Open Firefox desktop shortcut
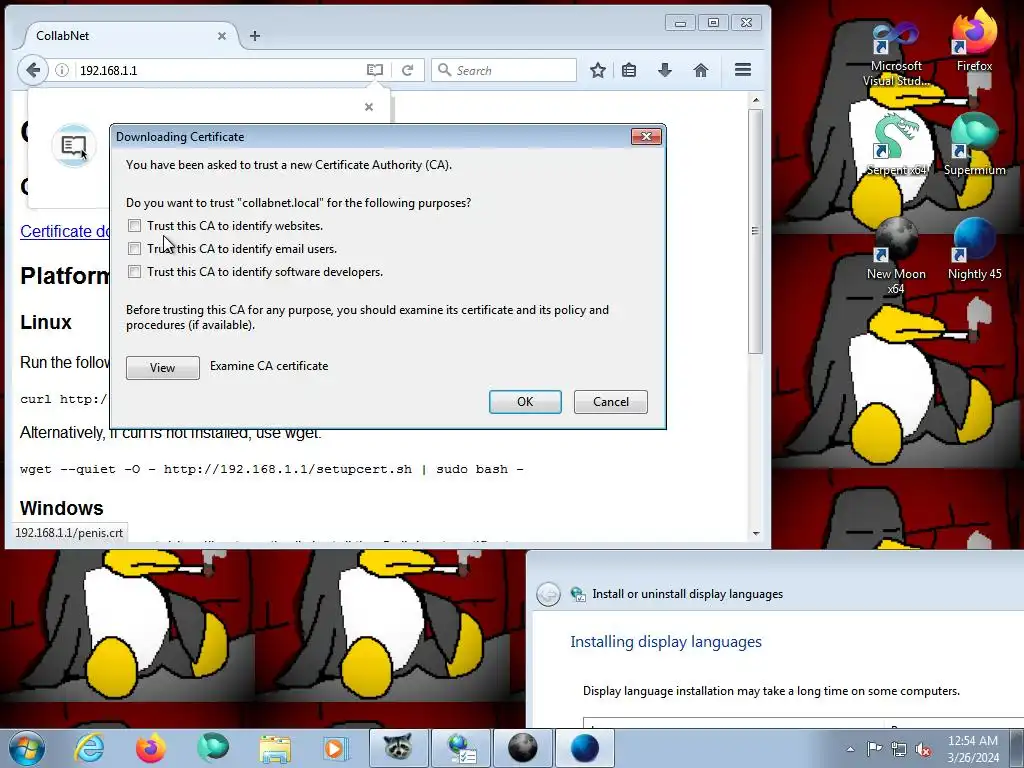 coord(974,40)
